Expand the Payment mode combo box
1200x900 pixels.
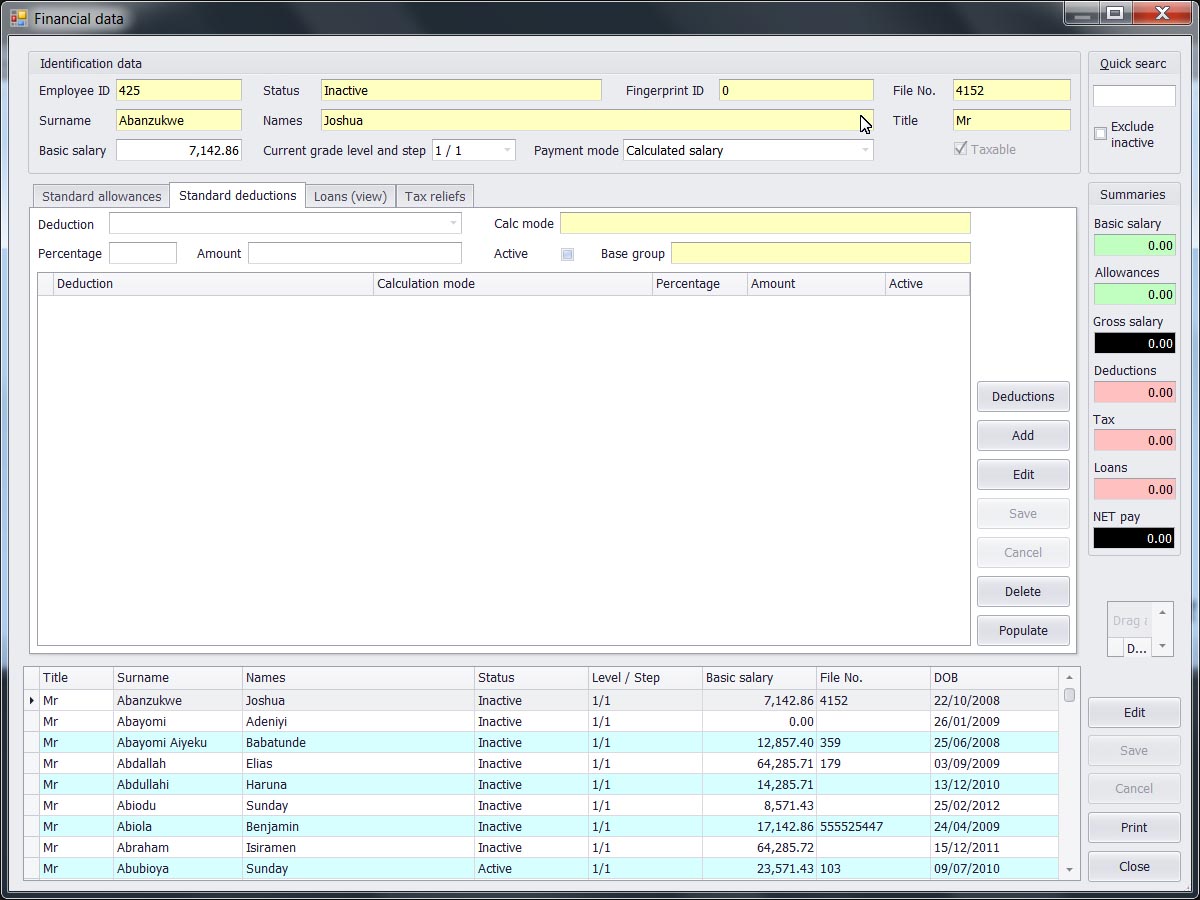[x=865, y=150]
